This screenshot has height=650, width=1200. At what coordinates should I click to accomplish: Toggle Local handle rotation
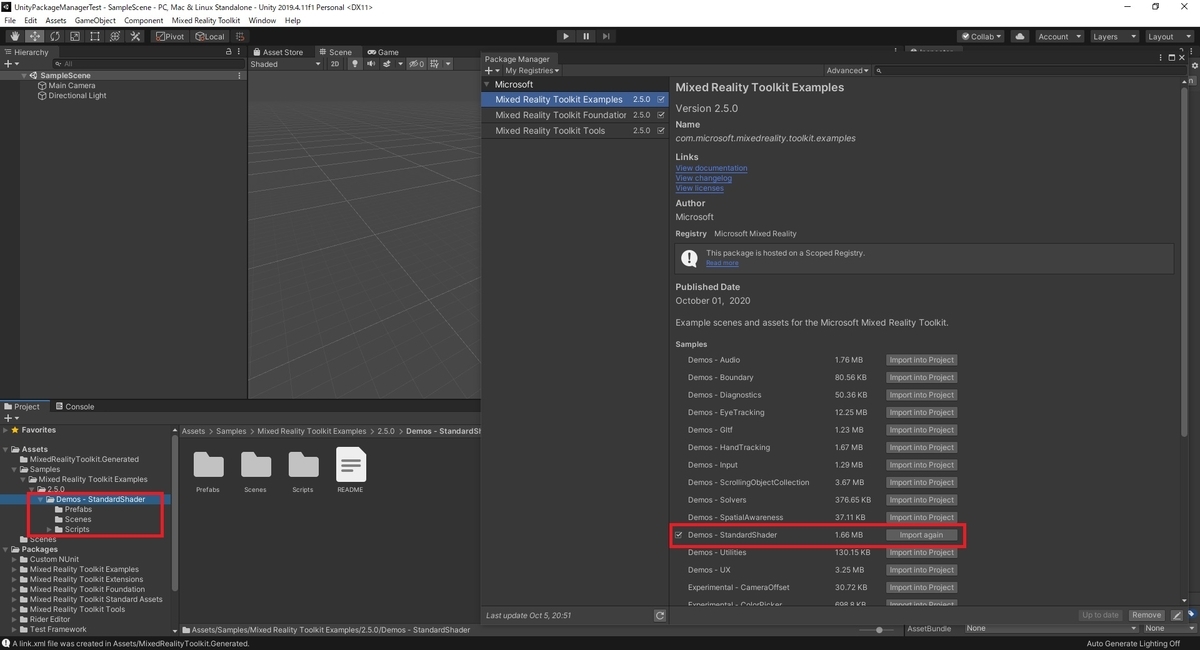click(x=210, y=37)
